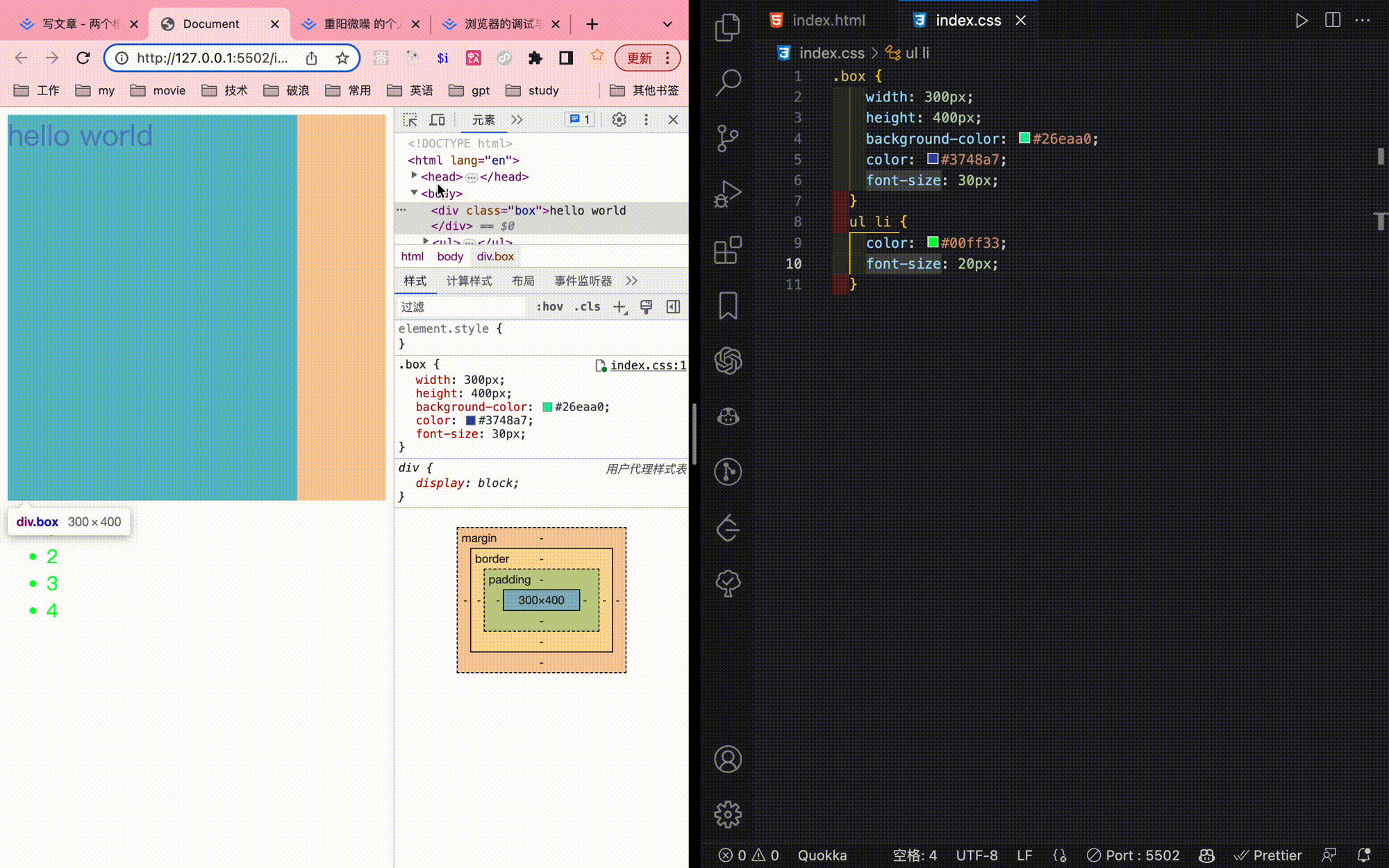Open the hidden DevTools panels overflow chevron
Image resolution: width=1389 pixels, height=868 pixels.
[x=517, y=119]
